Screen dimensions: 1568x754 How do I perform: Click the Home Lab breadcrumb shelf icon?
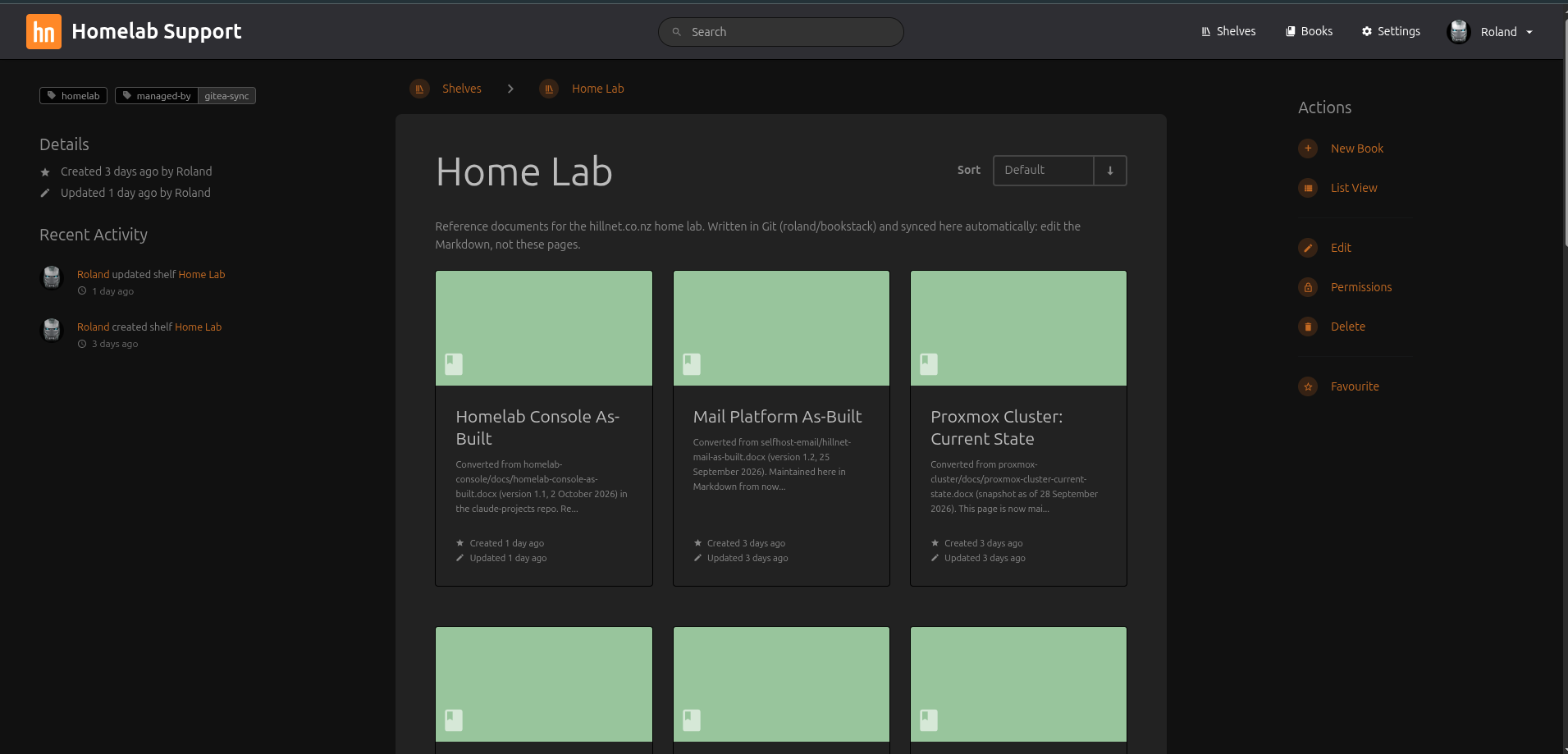[x=549, y=89]
